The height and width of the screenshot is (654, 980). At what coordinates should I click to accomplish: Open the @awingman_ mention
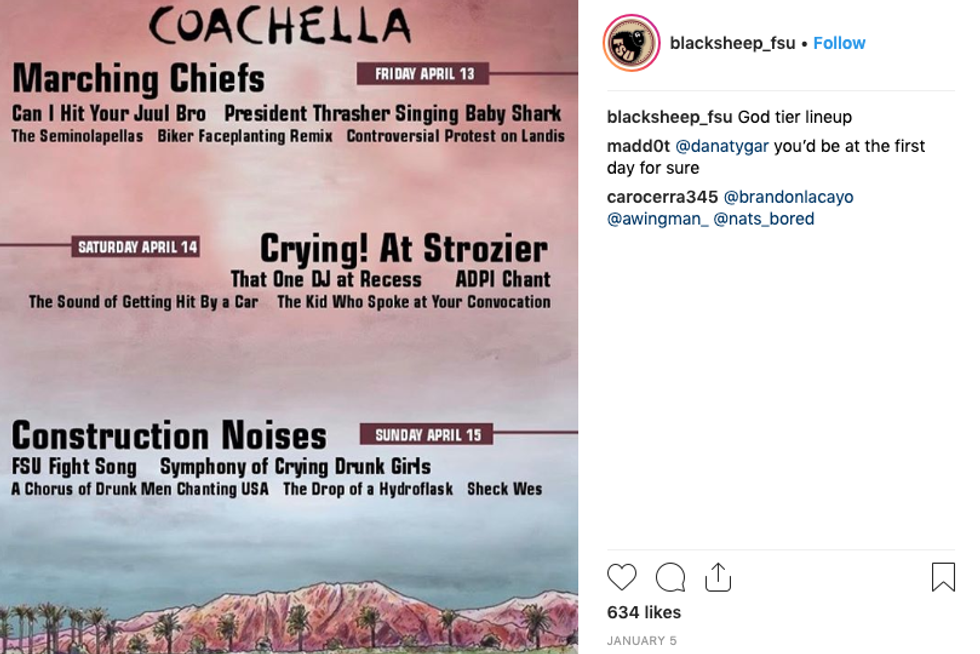(x=657, y=219)
